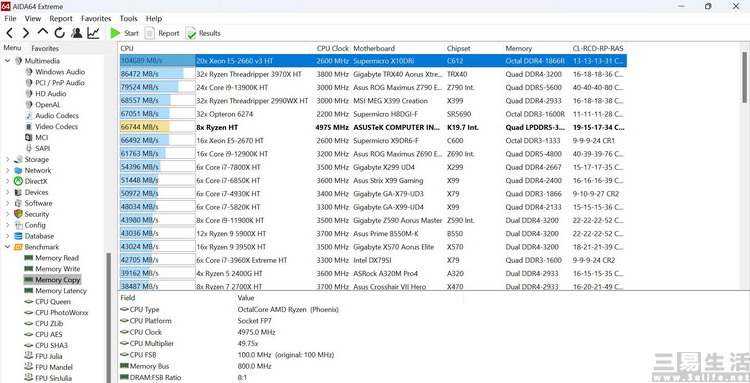750x383 pixels.
Task: Expand the Storage tree node
Action: coord(7,160)
